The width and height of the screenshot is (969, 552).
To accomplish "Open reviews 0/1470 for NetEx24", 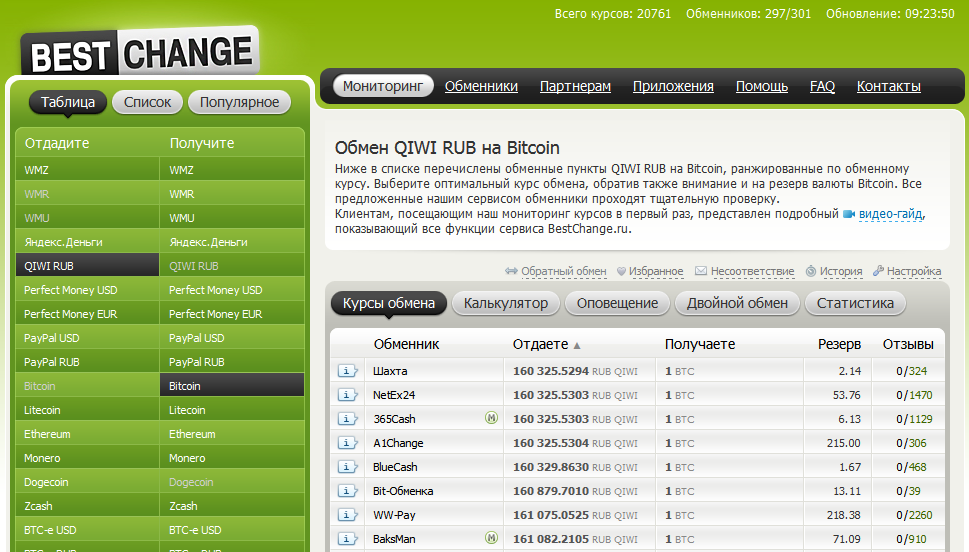I will point(915,395).
